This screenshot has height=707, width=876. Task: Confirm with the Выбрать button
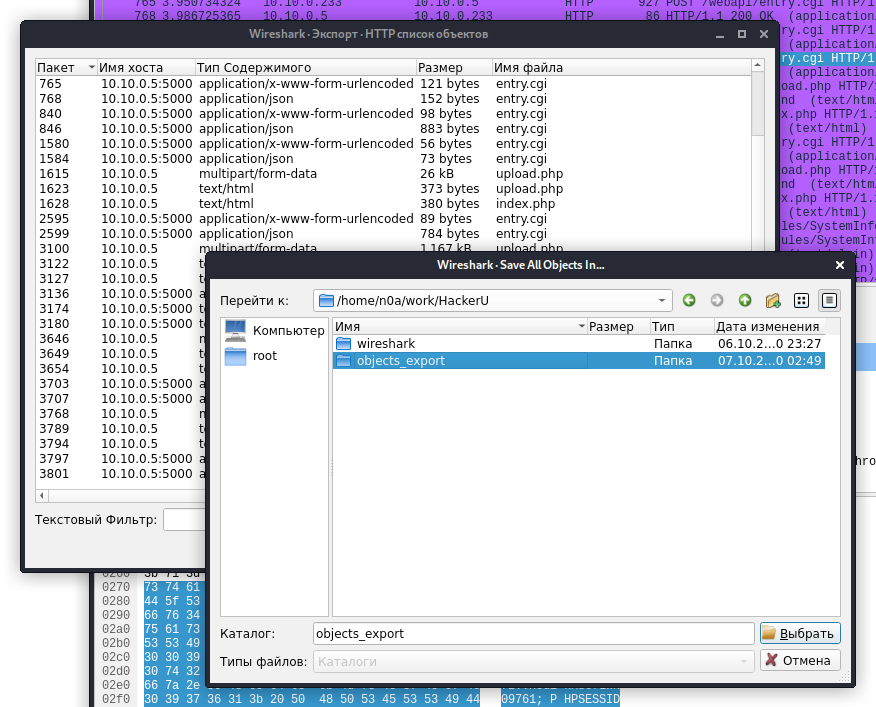pos(800,633)
